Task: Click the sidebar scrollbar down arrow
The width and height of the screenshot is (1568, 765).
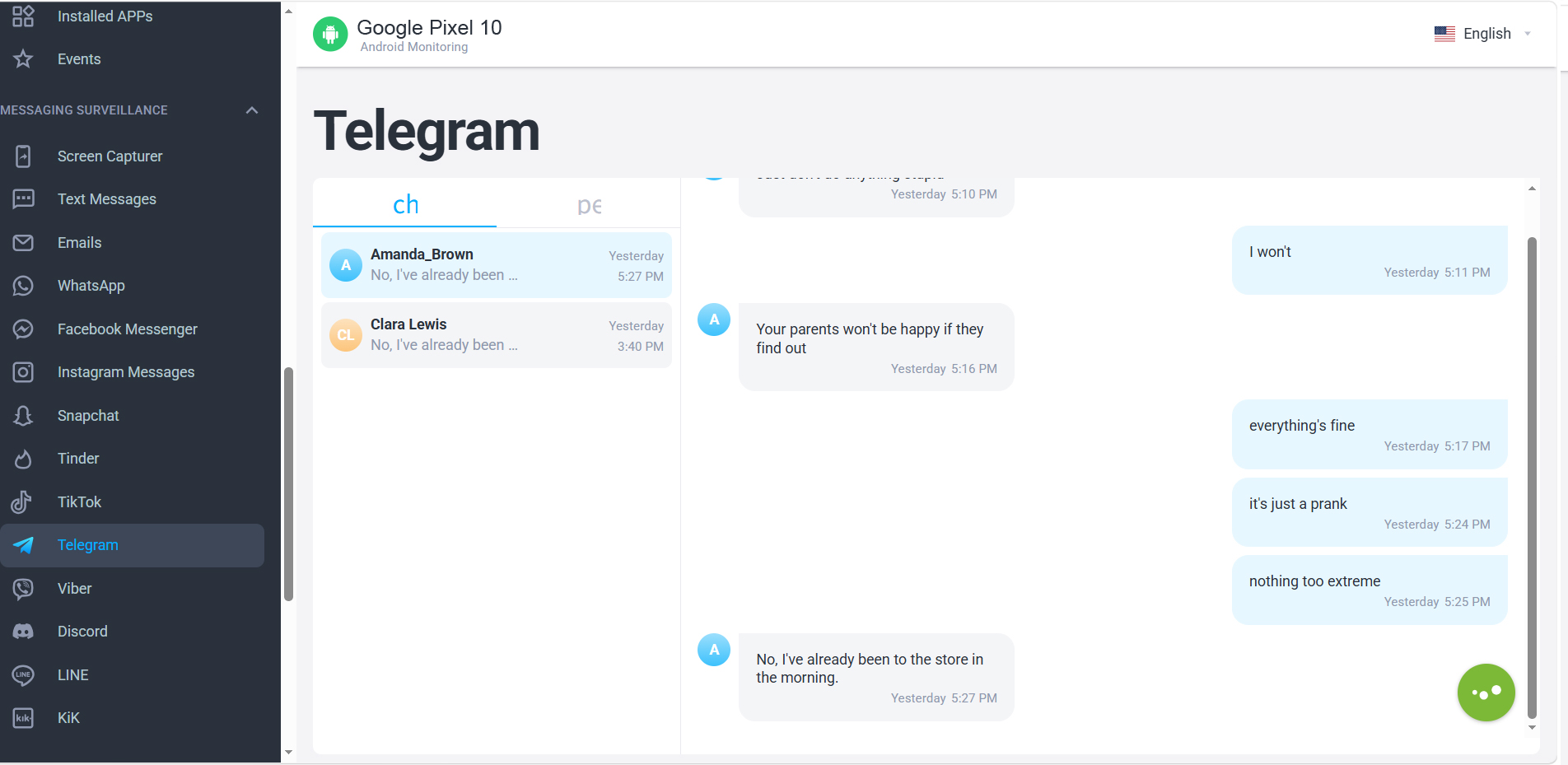Action: (288, 752)
